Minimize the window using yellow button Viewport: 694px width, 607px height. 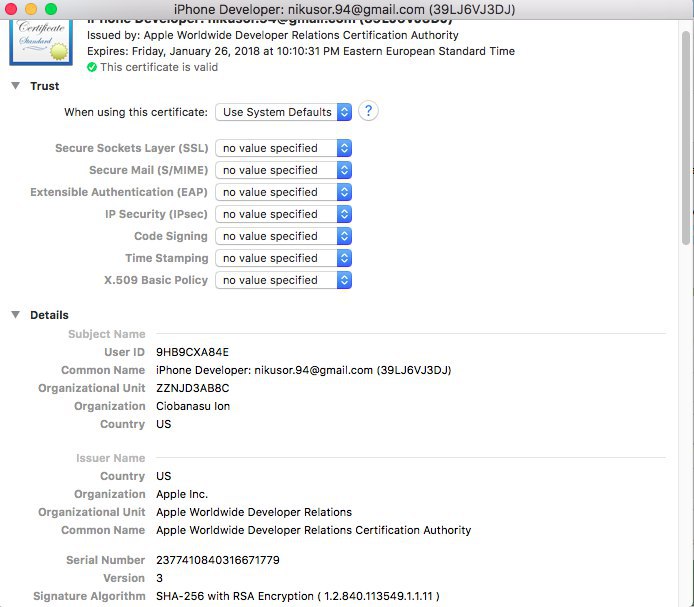[x=31, y=9]
